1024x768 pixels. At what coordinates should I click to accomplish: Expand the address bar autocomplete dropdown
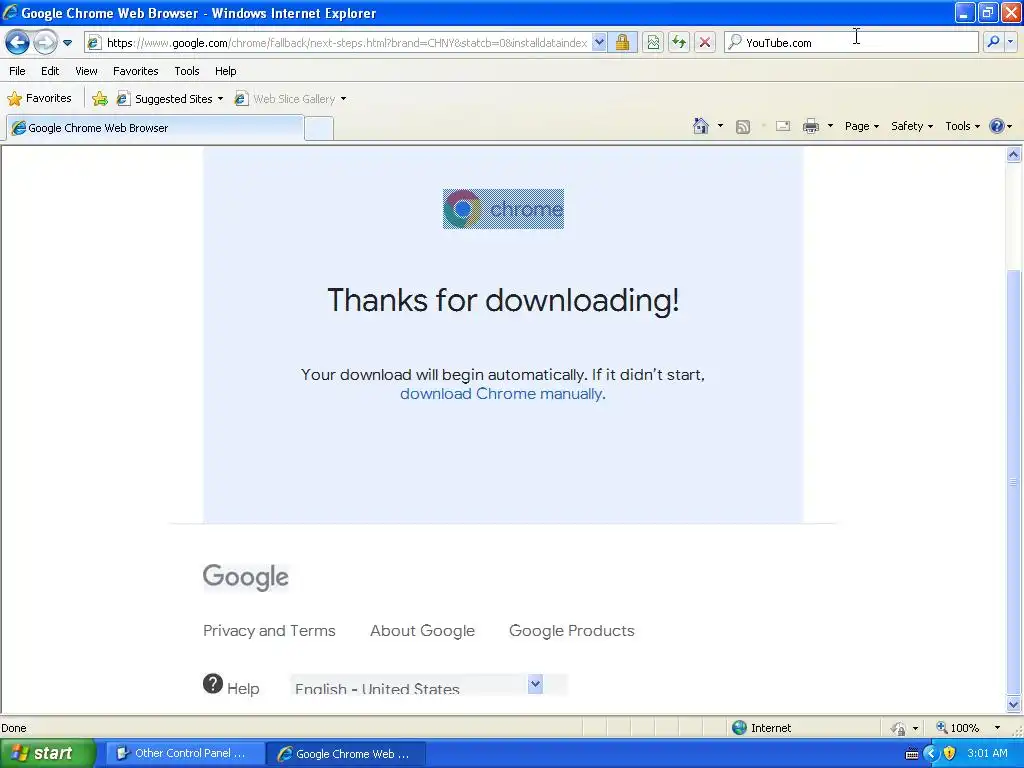point(599,43)
